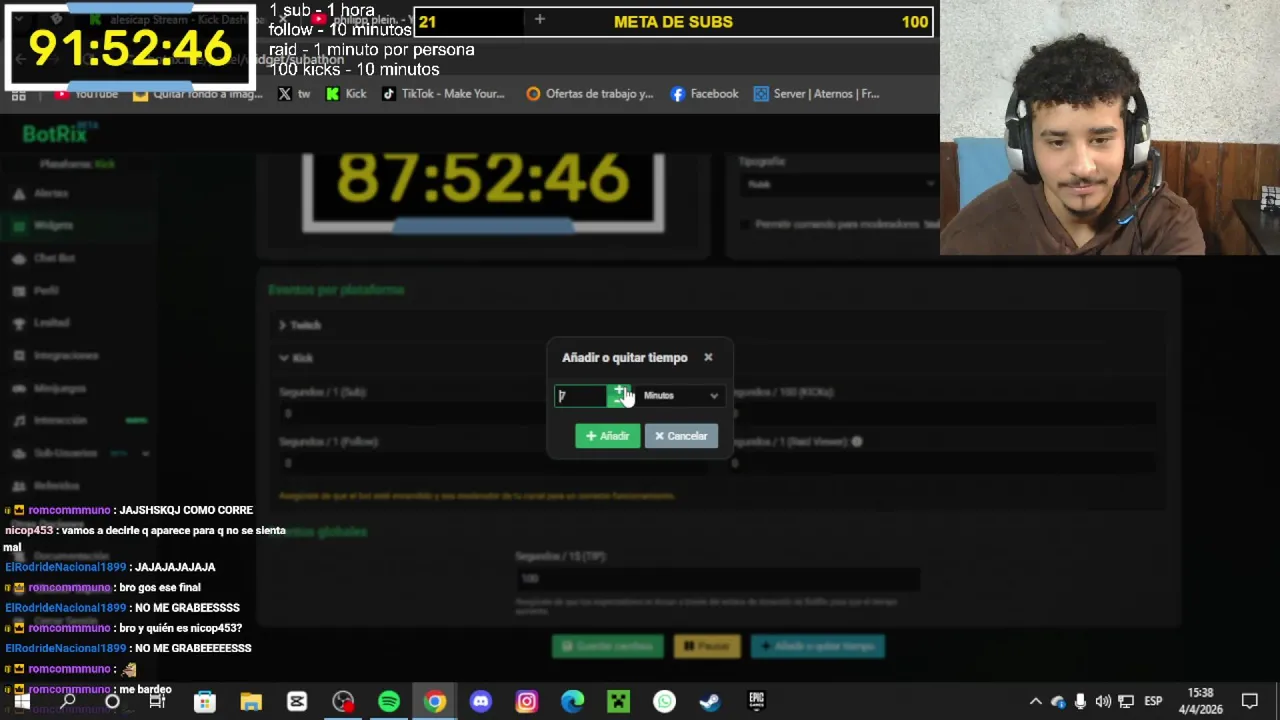Open Instagram from the taskbar

pyautogui.click(x=527, y=702)
